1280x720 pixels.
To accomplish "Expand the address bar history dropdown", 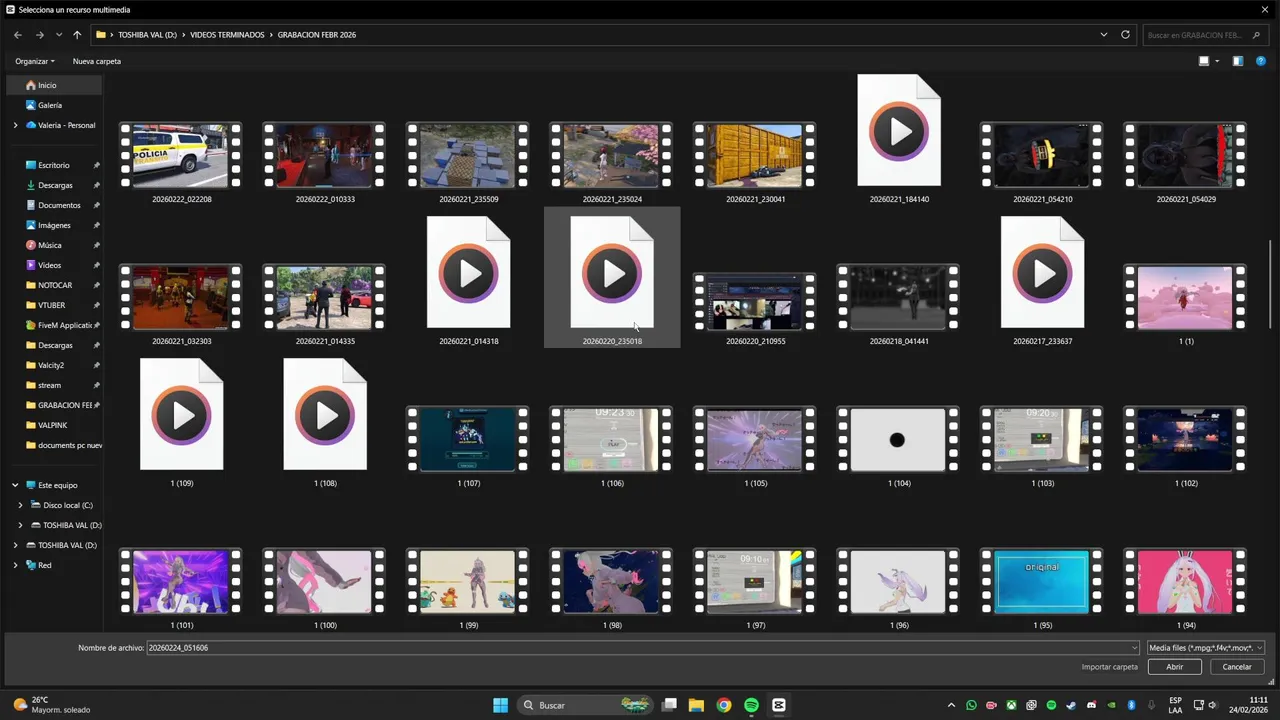I will (1104, 35).
